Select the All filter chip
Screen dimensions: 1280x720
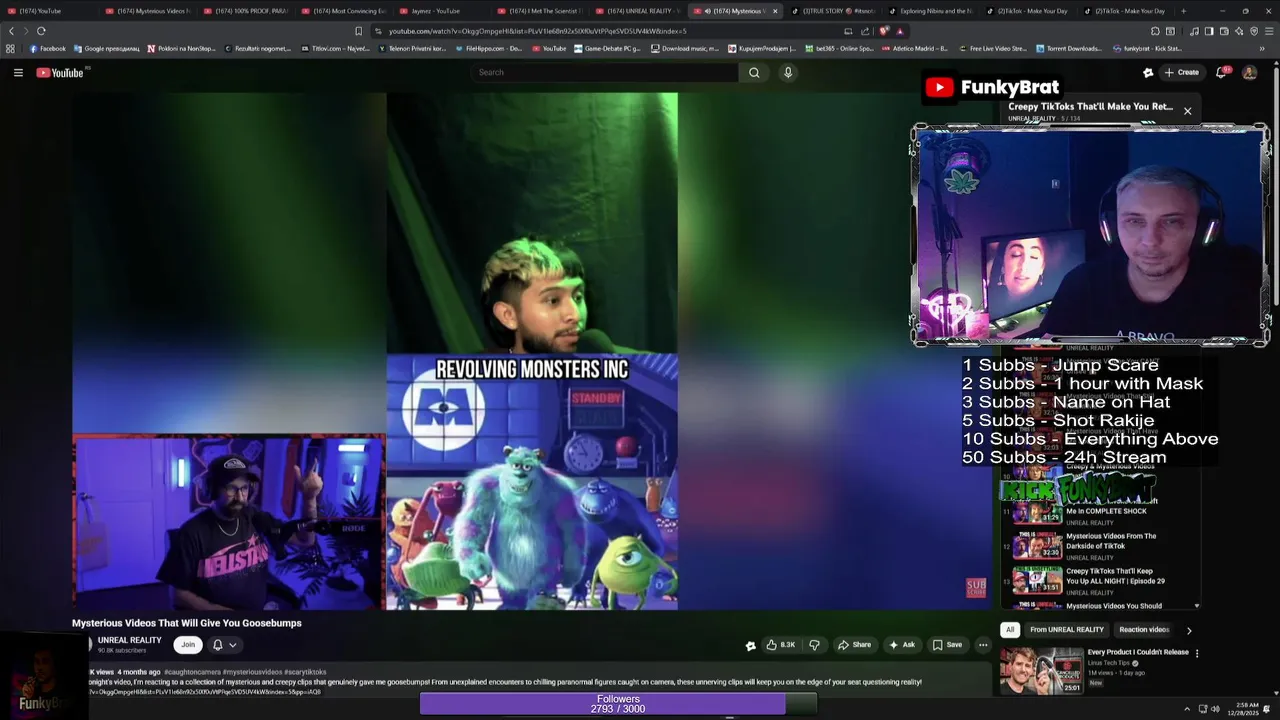(1010, 630)
